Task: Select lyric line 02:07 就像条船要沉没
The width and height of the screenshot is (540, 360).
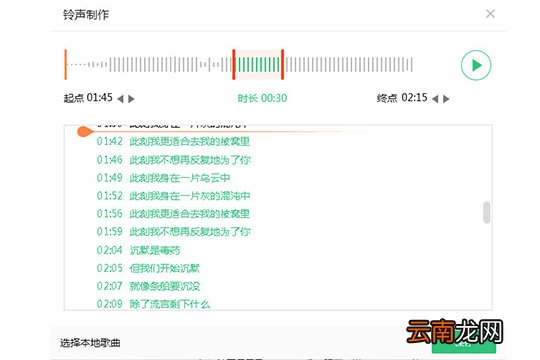Action: (148, 286)
